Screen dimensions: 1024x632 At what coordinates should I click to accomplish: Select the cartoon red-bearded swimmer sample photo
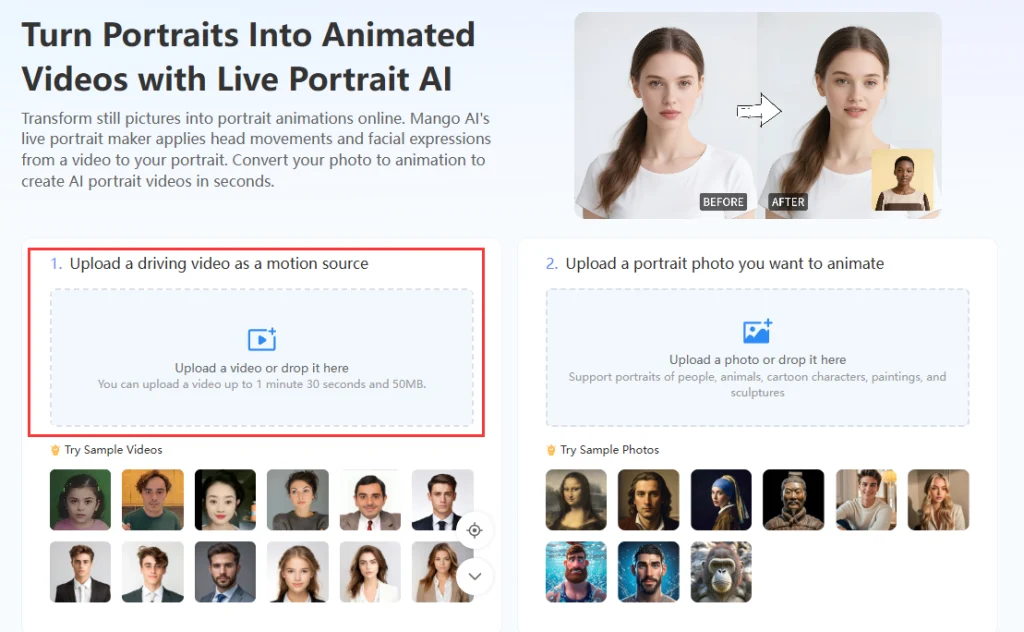(576, 572)
